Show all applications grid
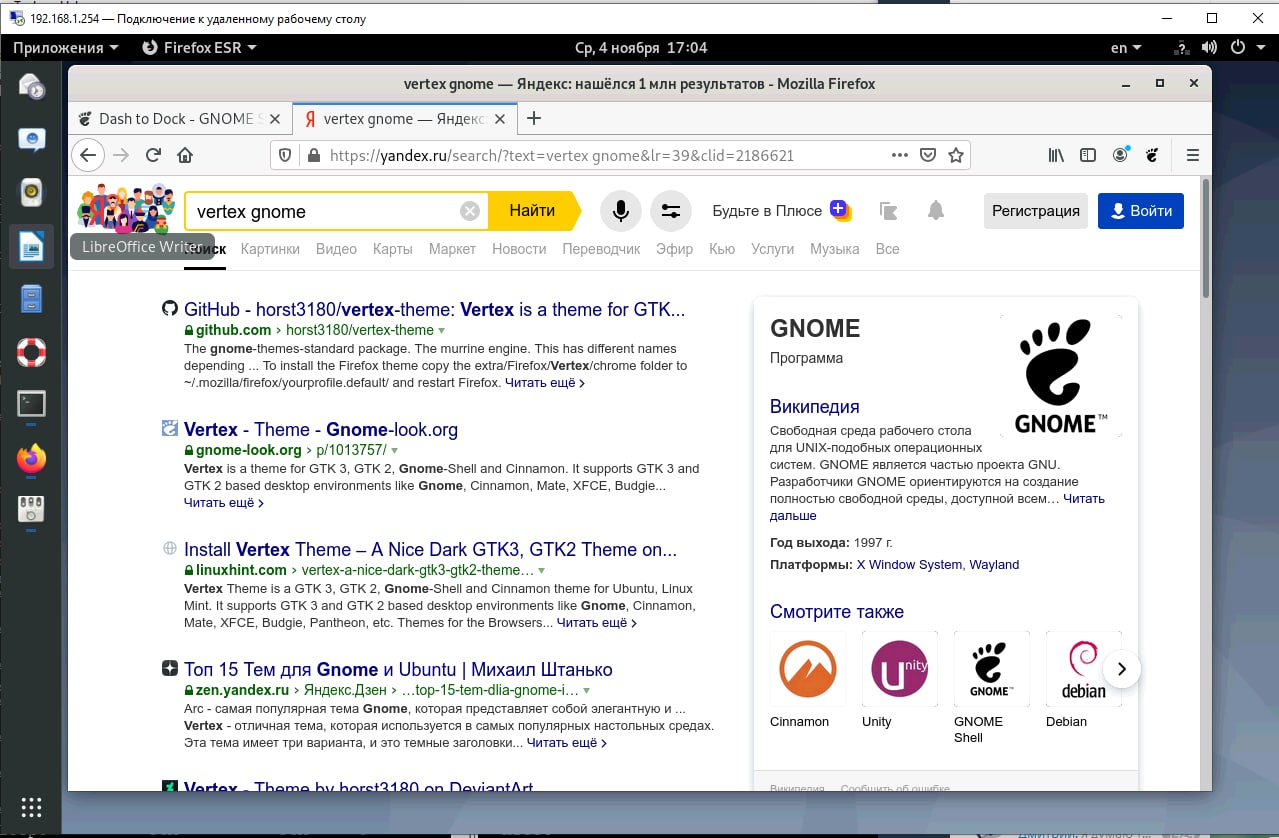 tap(31, 807)
